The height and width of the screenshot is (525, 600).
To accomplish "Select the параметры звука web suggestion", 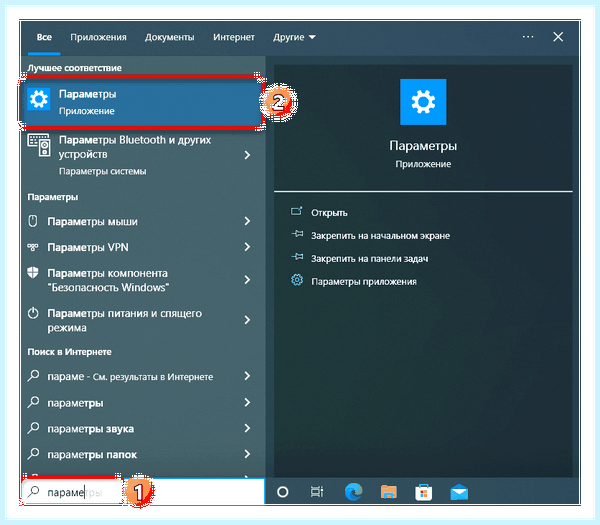I will pos(142,429).
